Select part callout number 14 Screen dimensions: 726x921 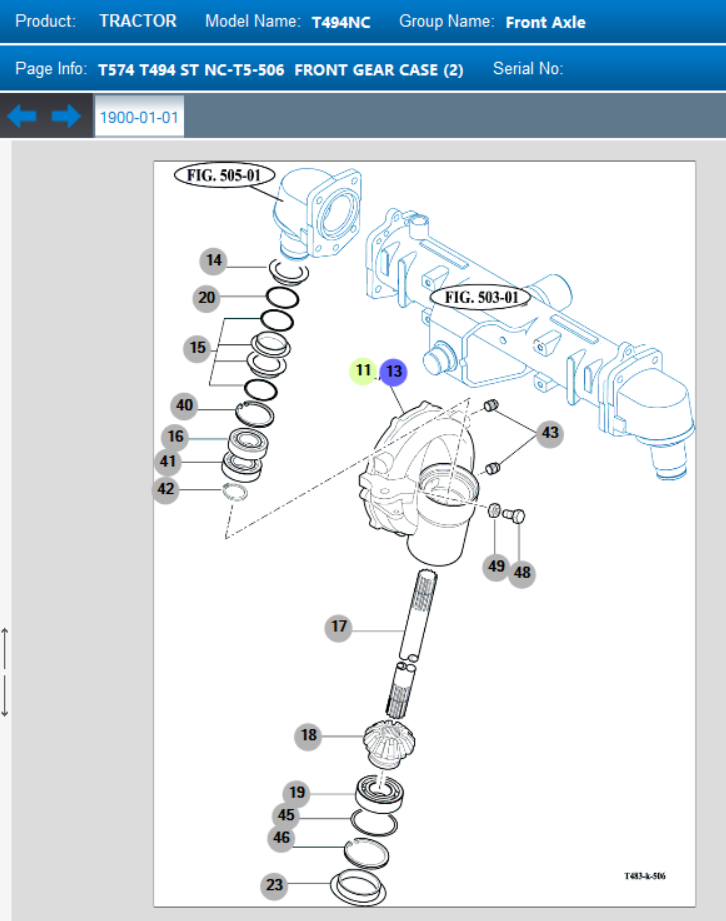click(213, 261)
